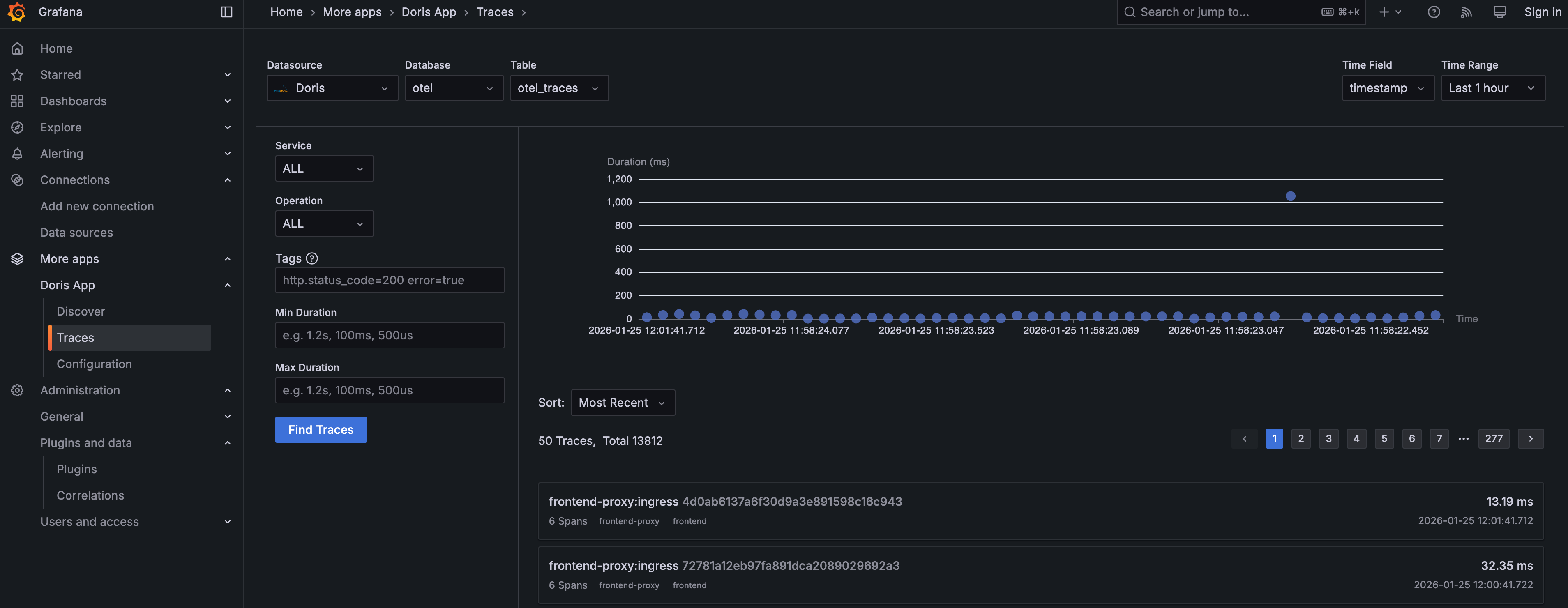The image size is (1568, 608).
Task: Expand Users and access section chevron
Action: (228, 522)
